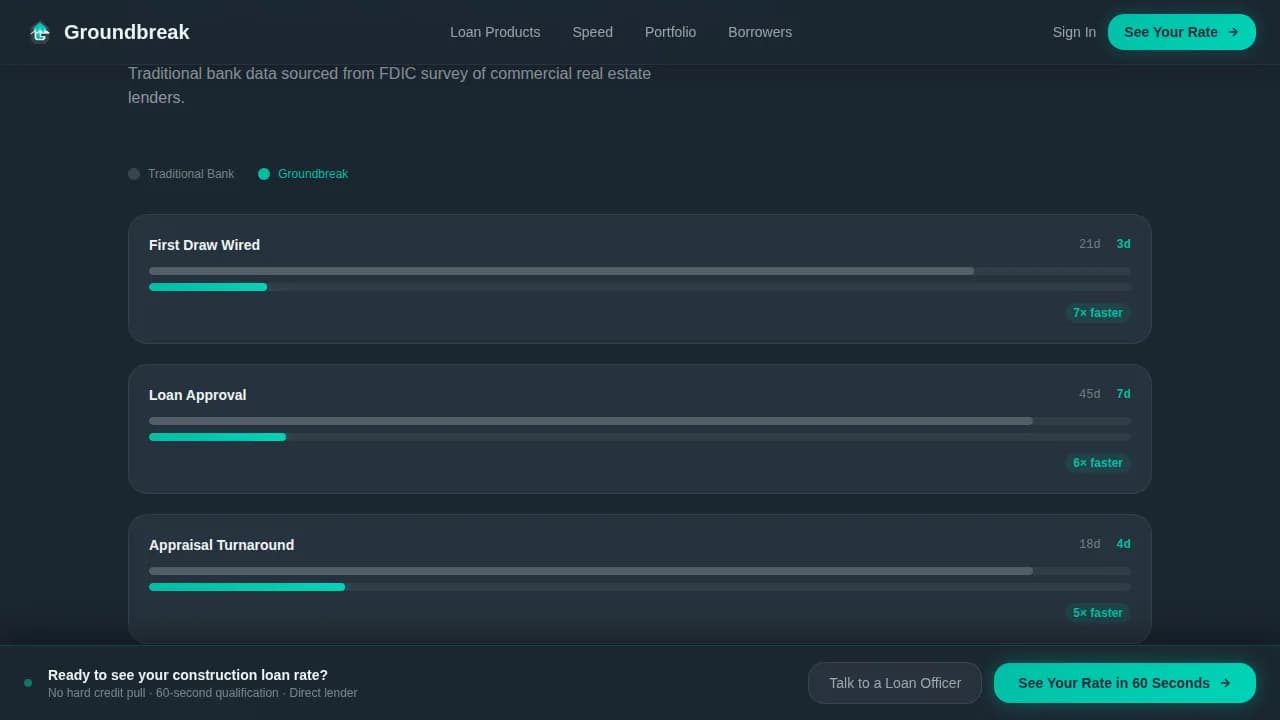The image size is (1280, 720).
Task: Select the Speed navigation item
Action: click(592, 32)
